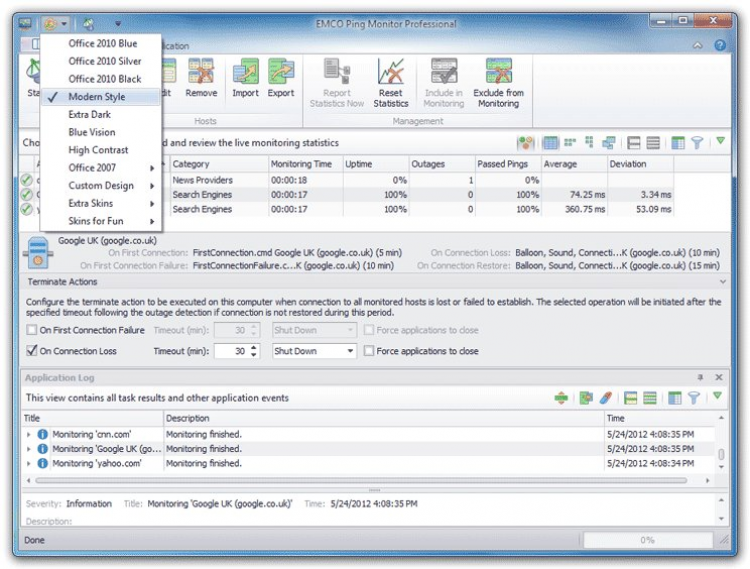The width and height of the screenshot is (750, 569).
Task: Increase the Connection Loss timeout value
Action: pos(254,347)
